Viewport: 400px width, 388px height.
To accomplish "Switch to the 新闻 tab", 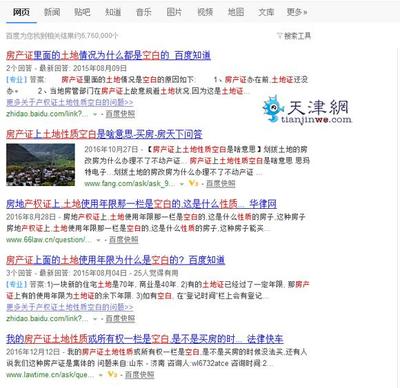I will point(52,12).
